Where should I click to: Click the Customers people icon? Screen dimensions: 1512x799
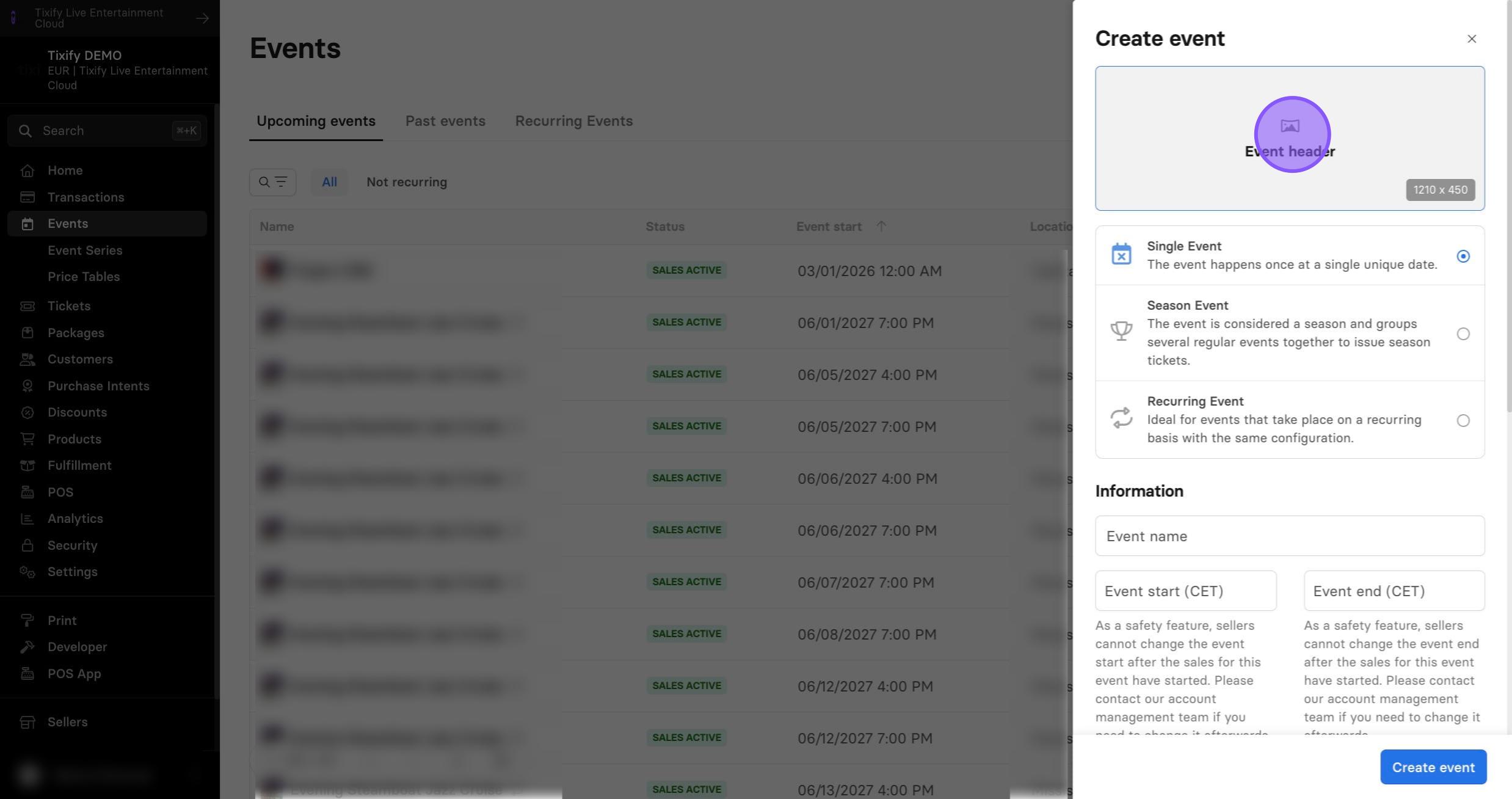(27, 359)
